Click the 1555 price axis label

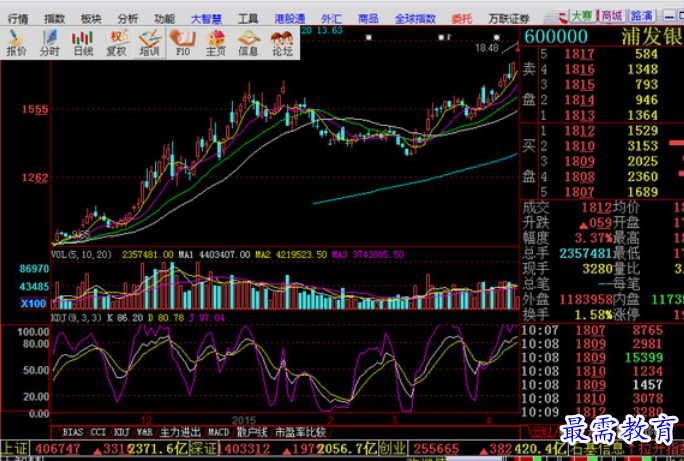35,109
